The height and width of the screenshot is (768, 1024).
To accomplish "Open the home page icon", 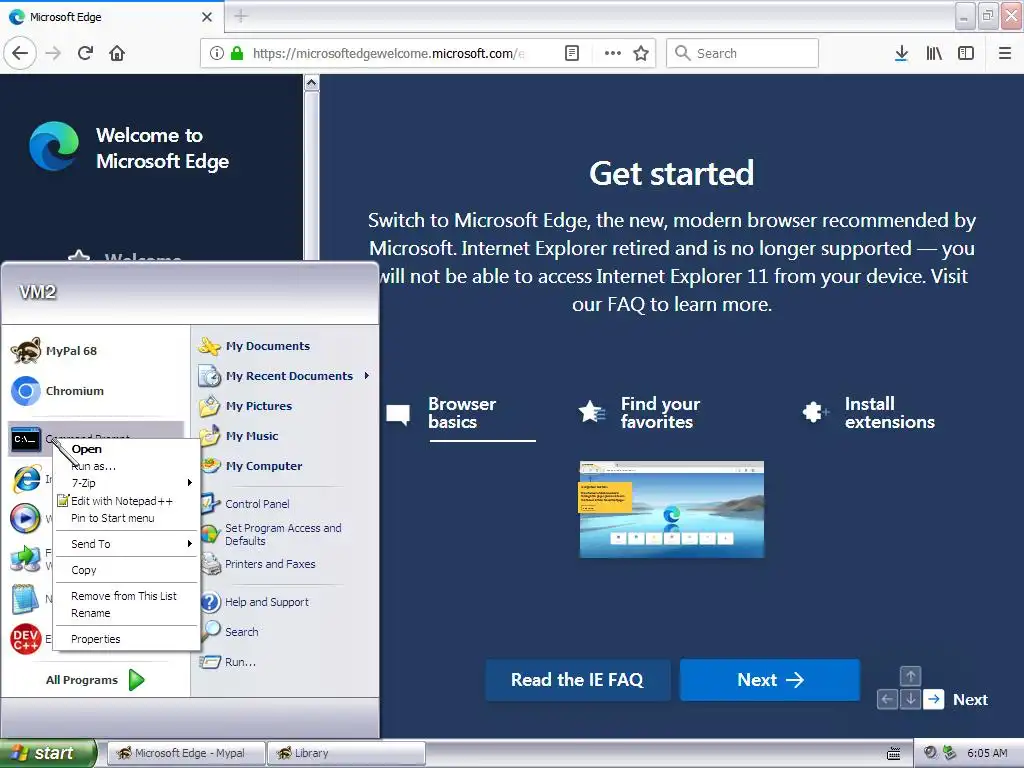I will point(117,53).
